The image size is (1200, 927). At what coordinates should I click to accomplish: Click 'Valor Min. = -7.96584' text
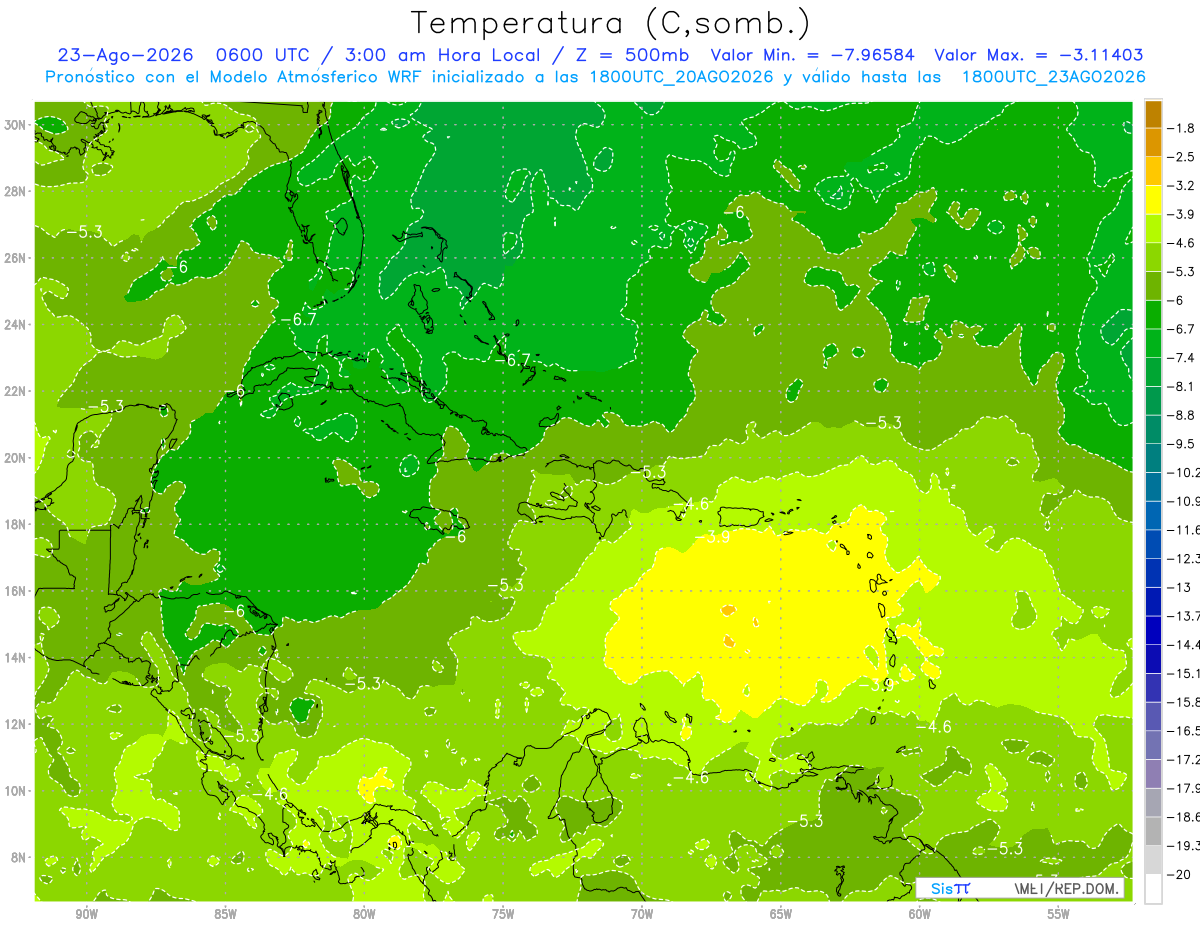[x=812, y=55]
